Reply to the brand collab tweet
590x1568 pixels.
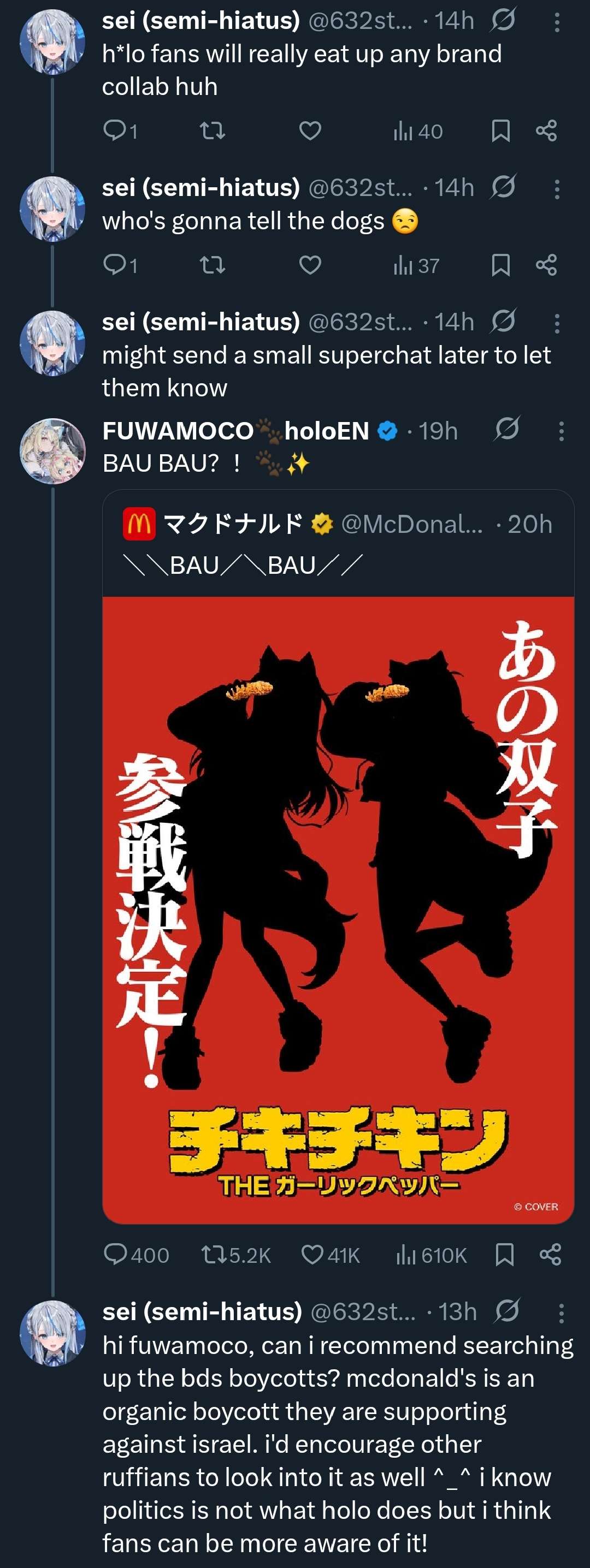point(120,130)
